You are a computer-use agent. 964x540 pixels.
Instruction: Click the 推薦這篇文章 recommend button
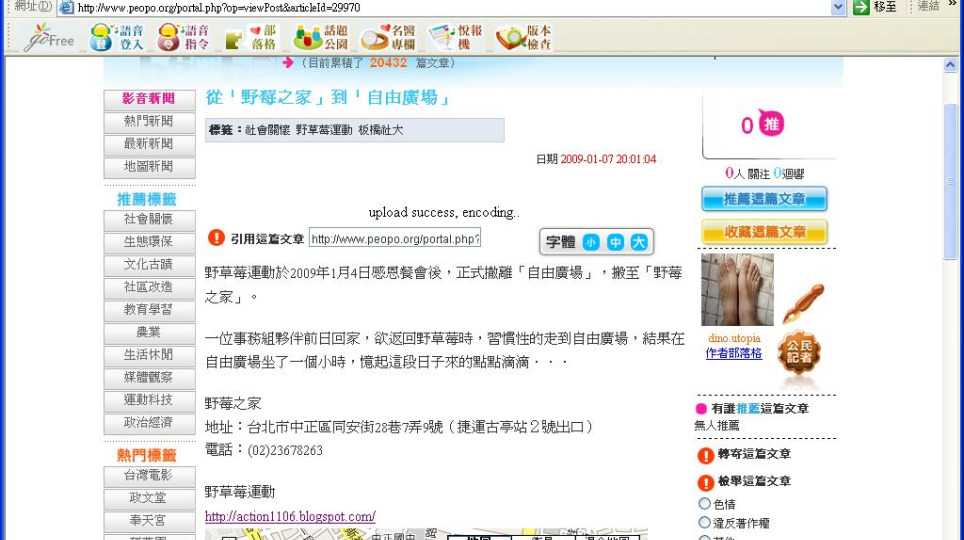[764, 199]
